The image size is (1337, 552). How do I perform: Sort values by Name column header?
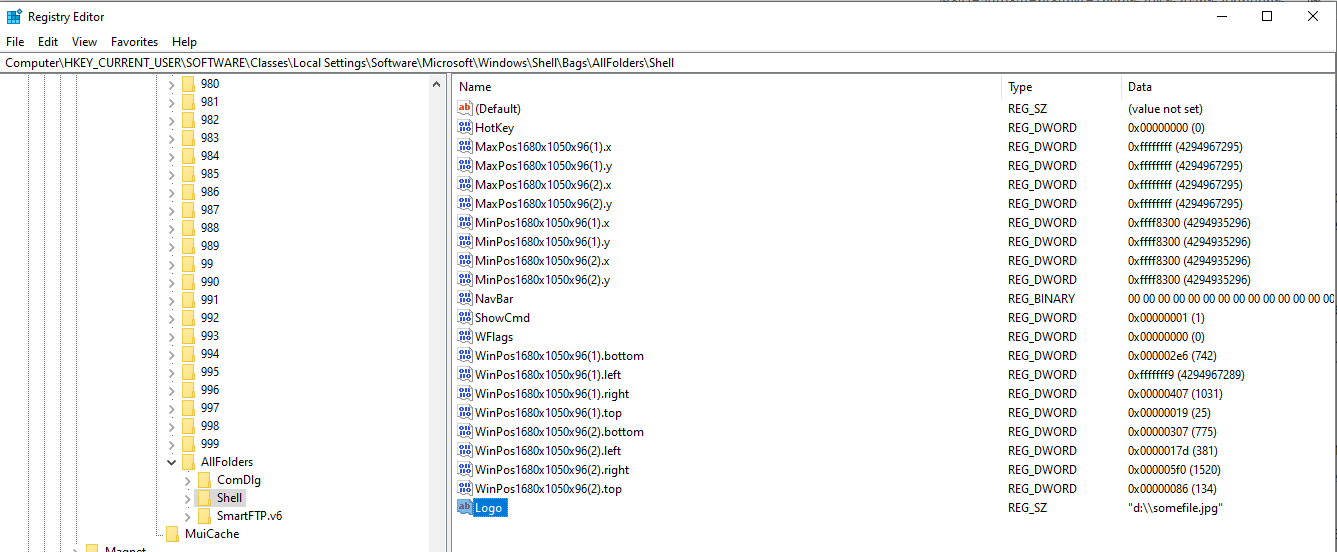tap(726, 87)
